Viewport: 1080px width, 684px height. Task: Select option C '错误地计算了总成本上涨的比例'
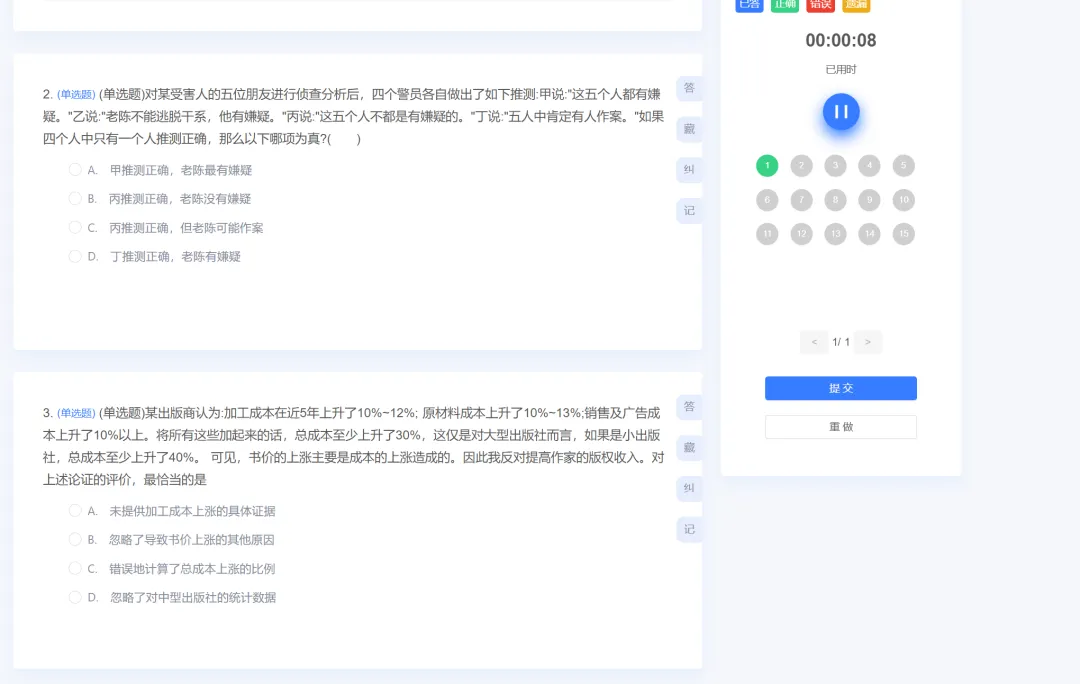click(75, 568)
